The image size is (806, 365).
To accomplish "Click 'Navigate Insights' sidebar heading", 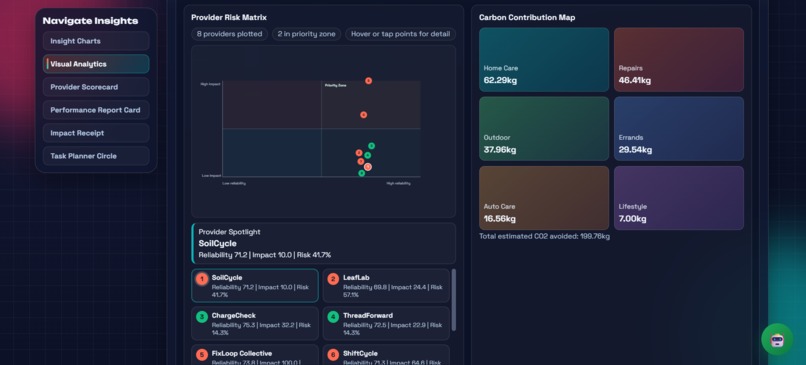I will [90, 21].
